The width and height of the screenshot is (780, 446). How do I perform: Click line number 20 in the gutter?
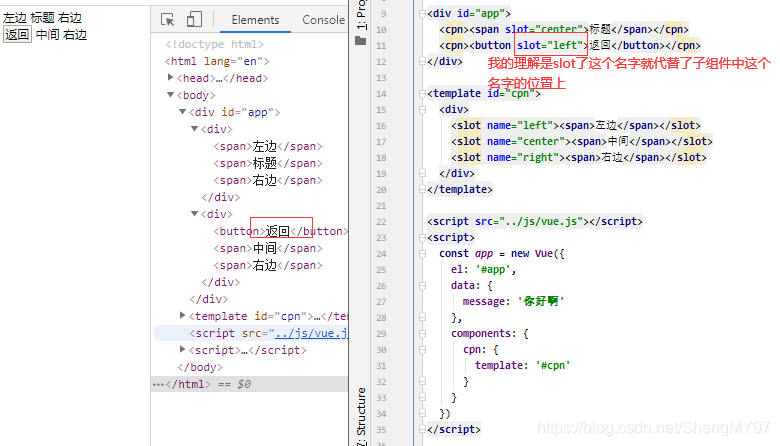[x=381, y=189]
